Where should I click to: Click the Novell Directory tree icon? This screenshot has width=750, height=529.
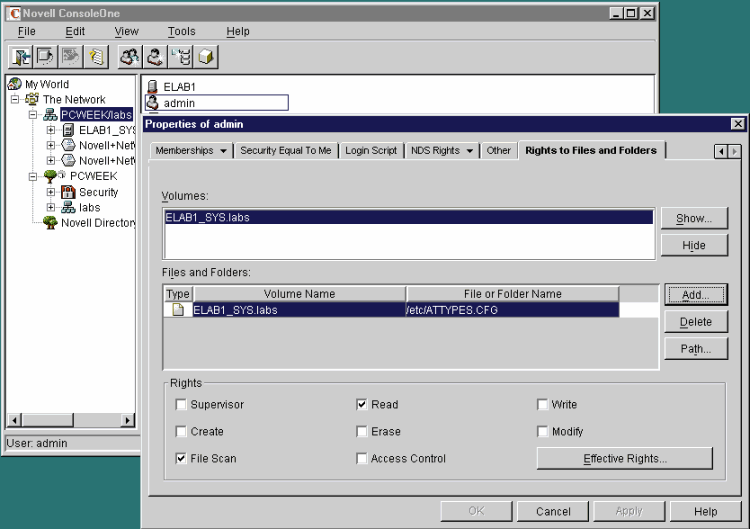tap(50, 222)
